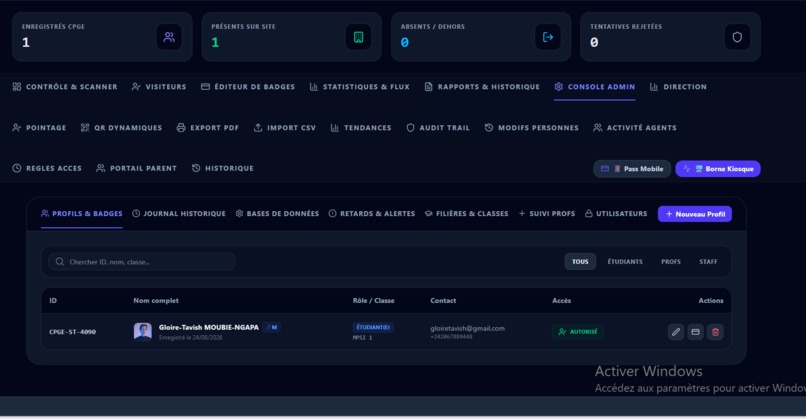806x419 pixels.
Task: Click the Pass Mobile button
Action: click(x=632, y=169)
